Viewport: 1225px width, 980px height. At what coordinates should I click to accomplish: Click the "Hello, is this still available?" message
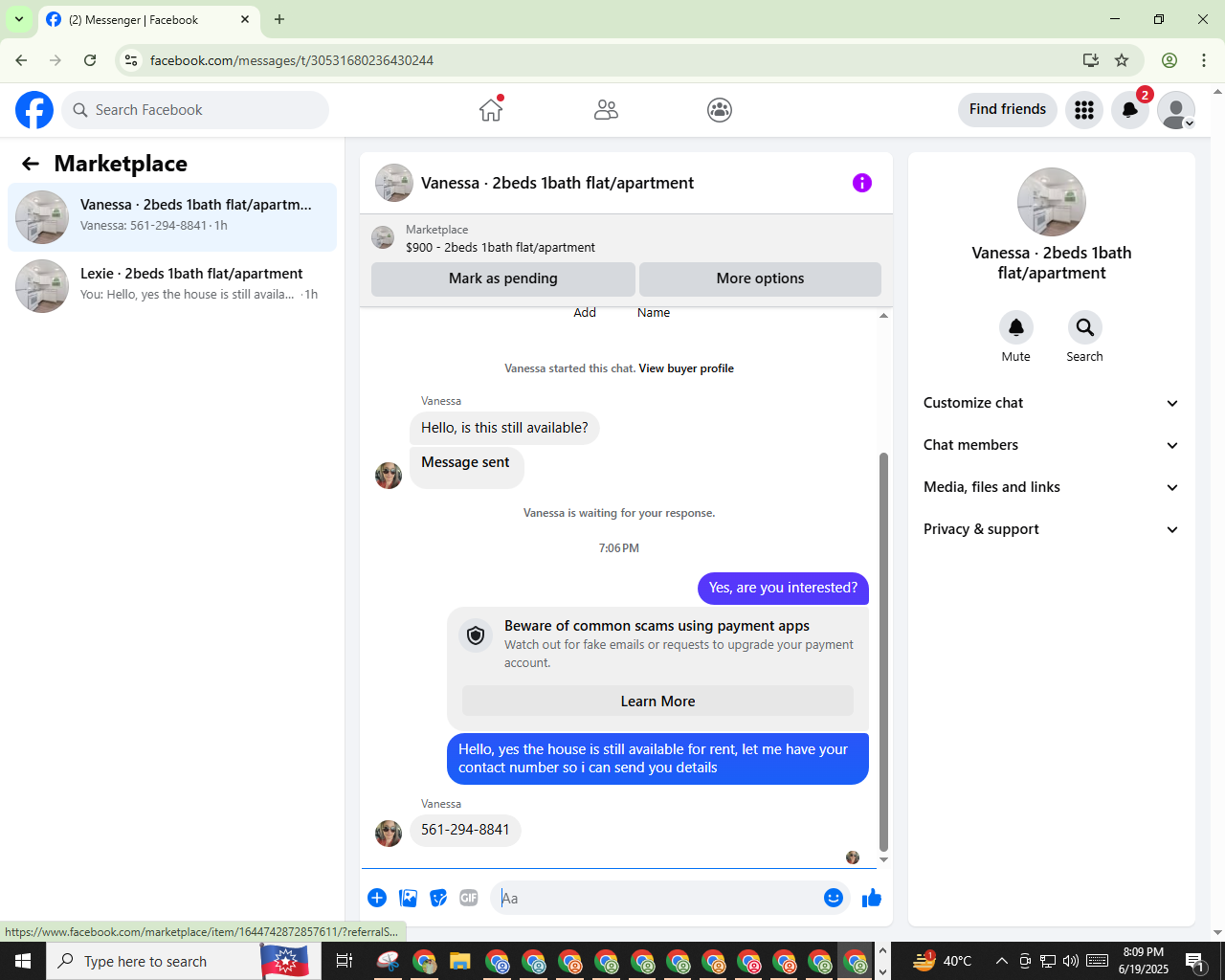tap(504, 428)
